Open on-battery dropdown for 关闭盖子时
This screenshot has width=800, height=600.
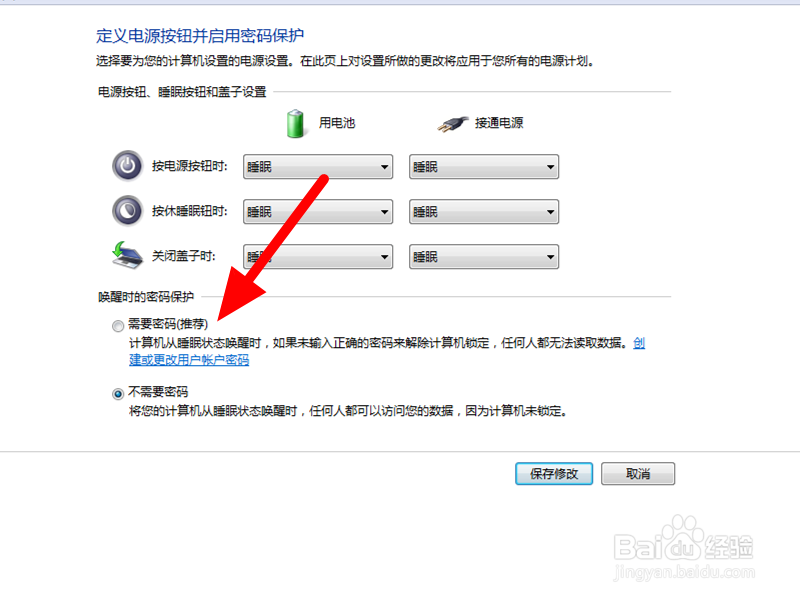pyautogui.click(x=318, y=257)
